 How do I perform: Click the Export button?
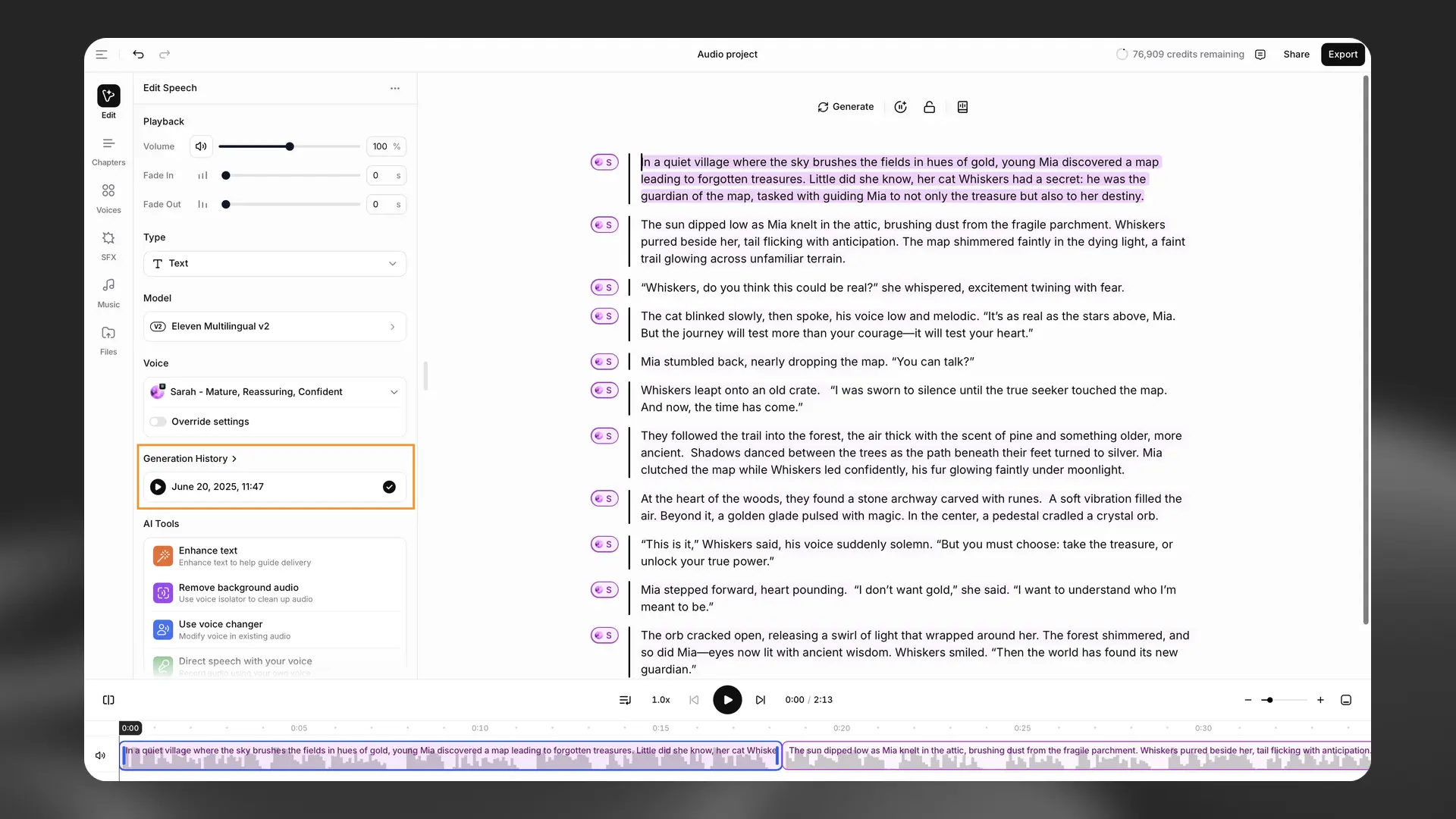coord(1342,55)
